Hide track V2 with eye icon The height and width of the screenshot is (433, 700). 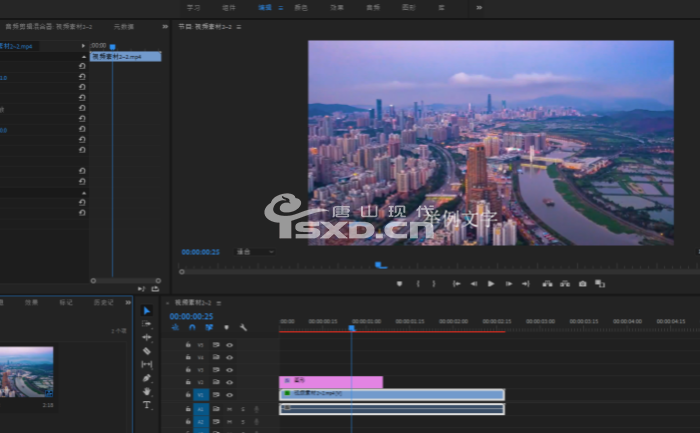coord(229,382)
